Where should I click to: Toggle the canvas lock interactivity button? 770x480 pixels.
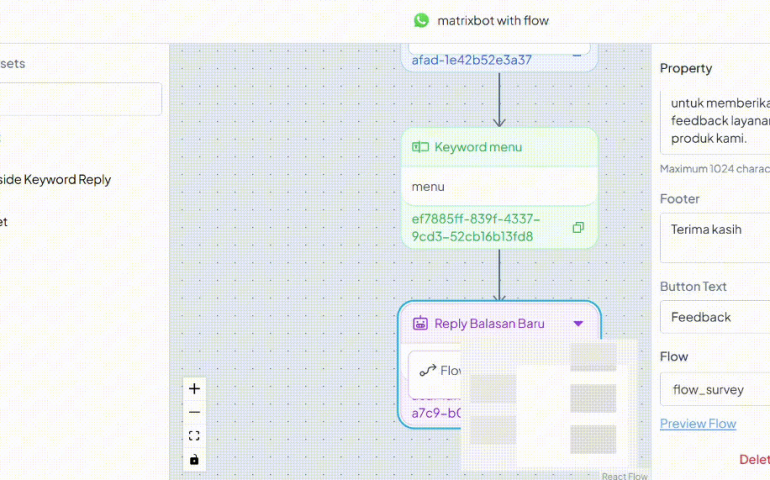pos(194,459)
